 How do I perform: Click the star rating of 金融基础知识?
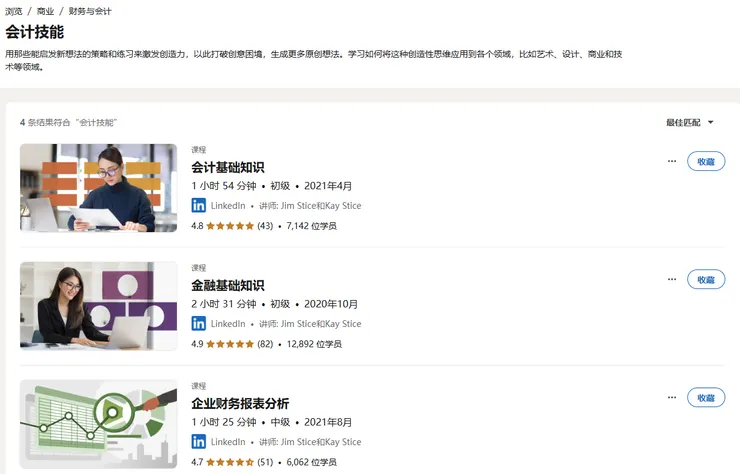pos(230,344)
